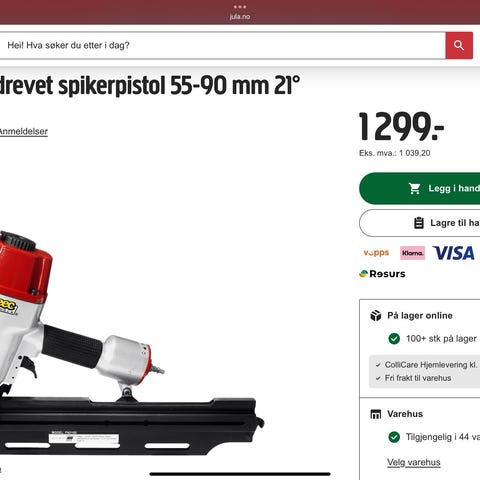Select the VISA payment logo

[x=453, y=253]
